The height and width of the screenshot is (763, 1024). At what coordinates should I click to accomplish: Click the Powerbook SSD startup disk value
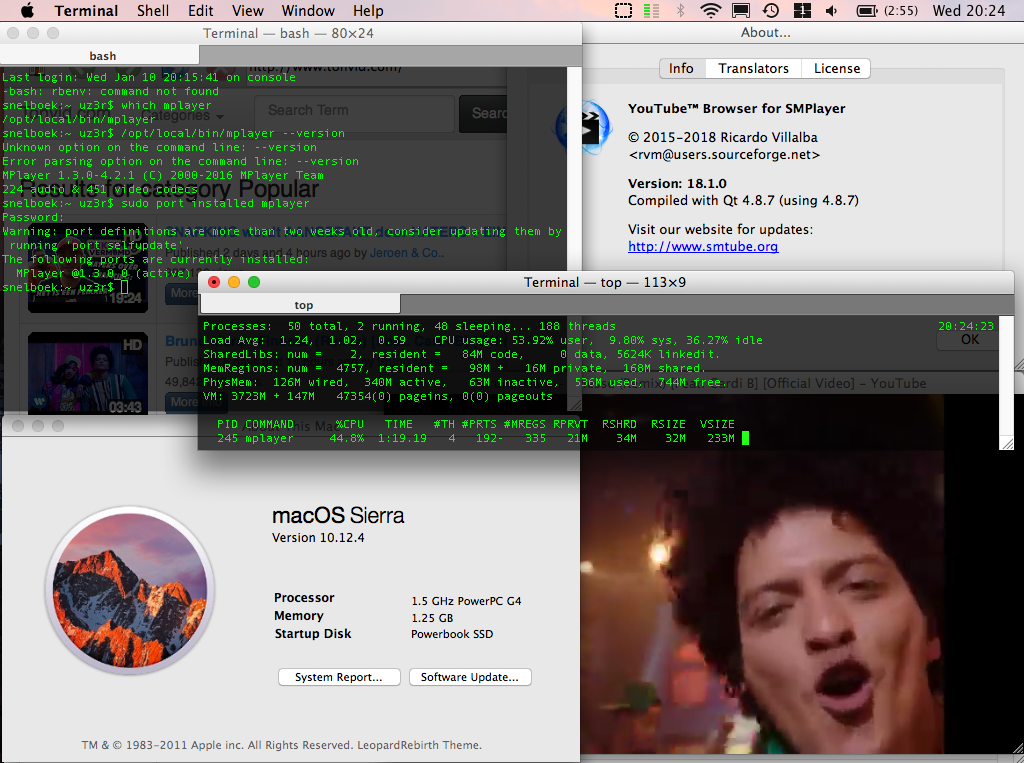coord(452,634)
